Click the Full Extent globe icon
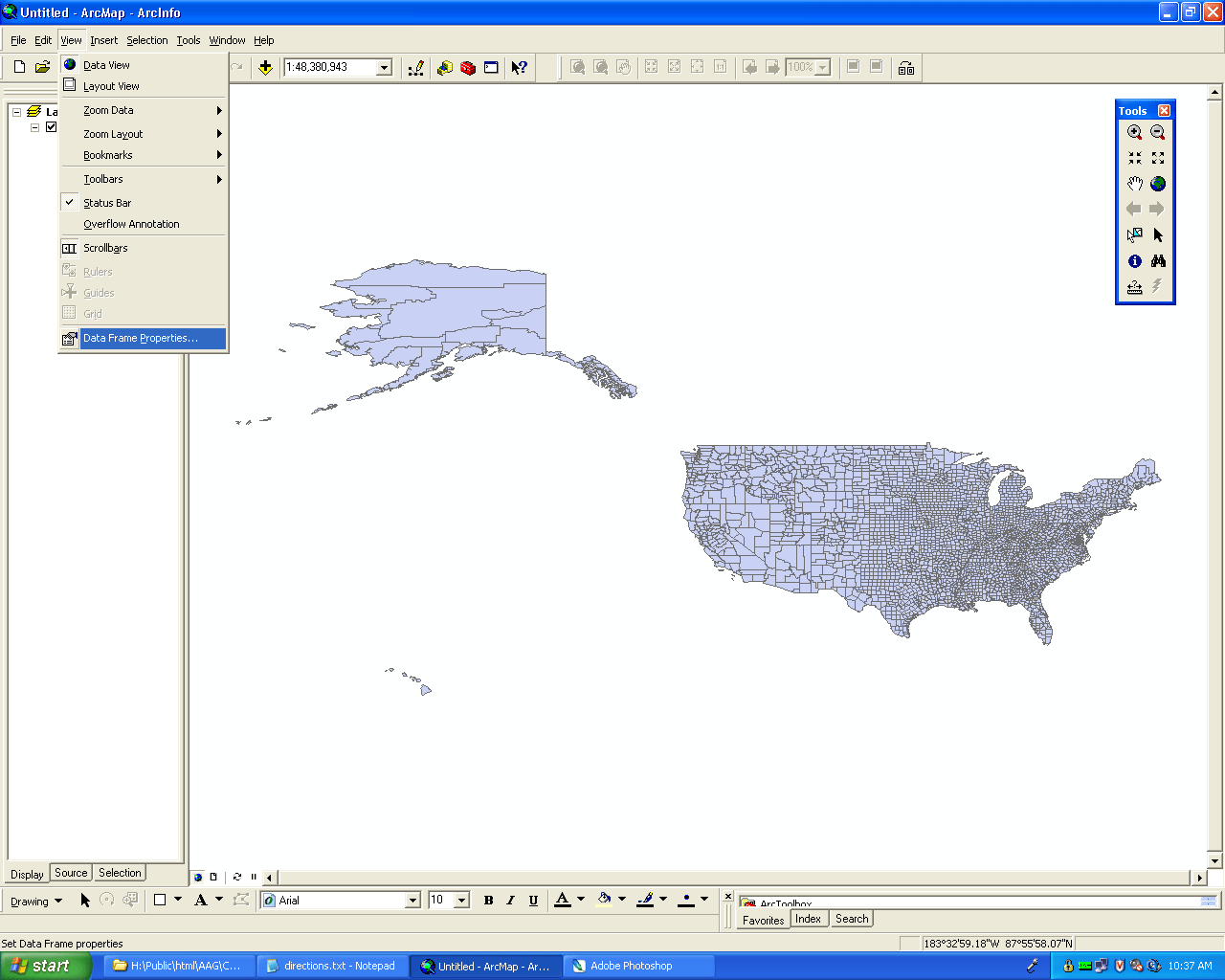 click(1158, 184)
